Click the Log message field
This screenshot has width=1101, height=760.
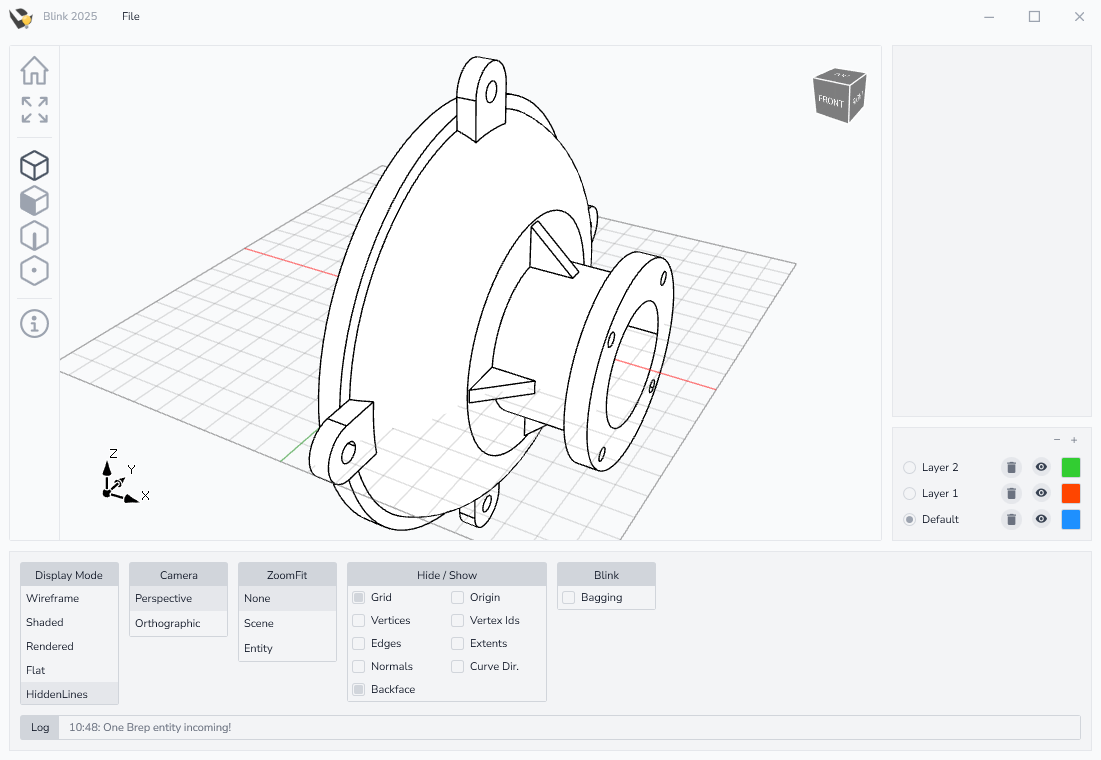[x=569, y=727]
